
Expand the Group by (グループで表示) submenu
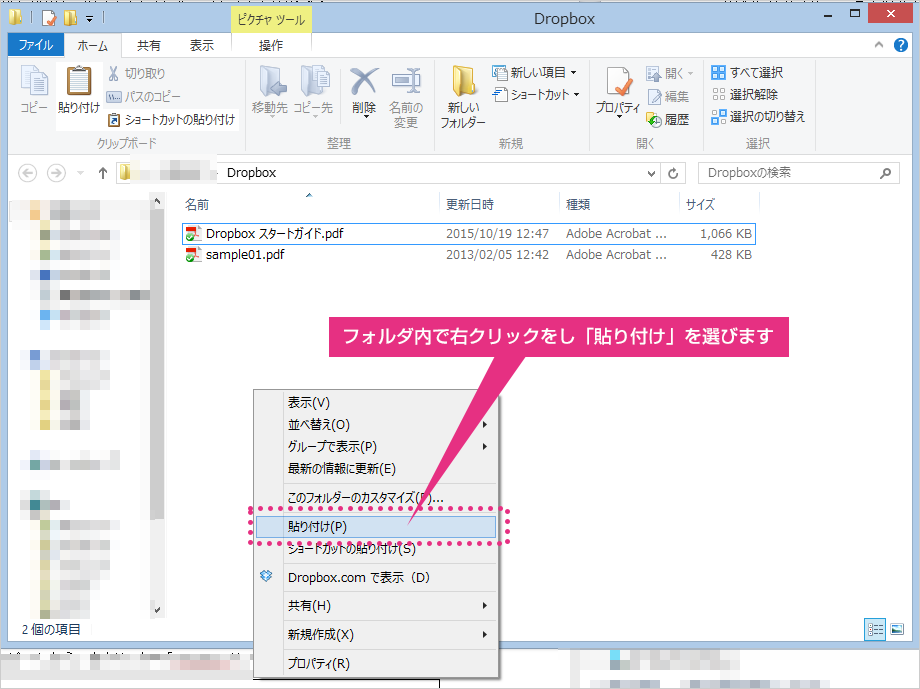(x=485, y=447)
